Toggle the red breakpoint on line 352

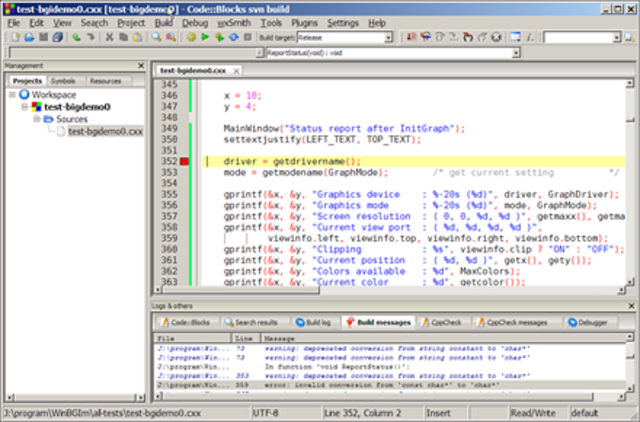[184, 161]
